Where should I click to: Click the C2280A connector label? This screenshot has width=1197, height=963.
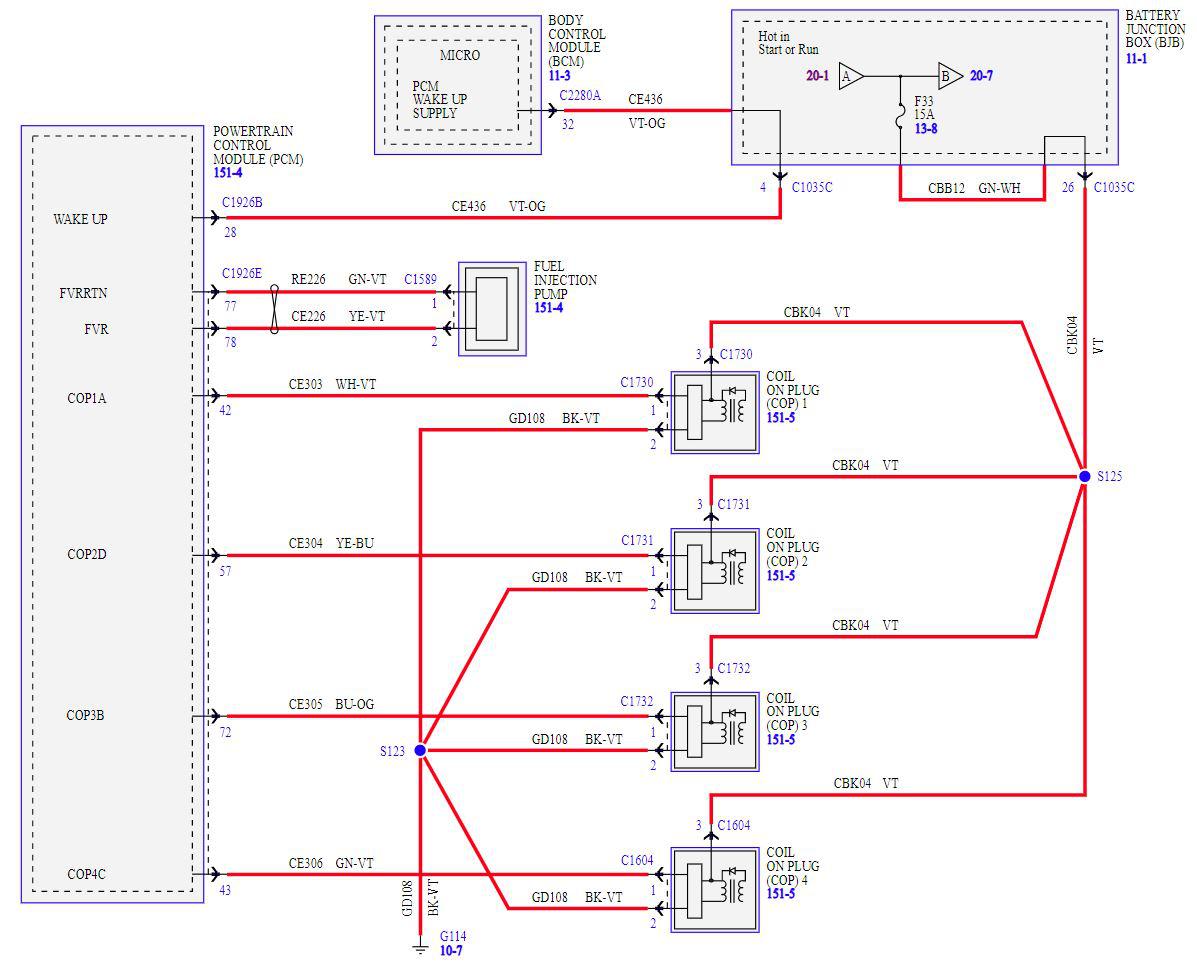click(x=580, y=95)
